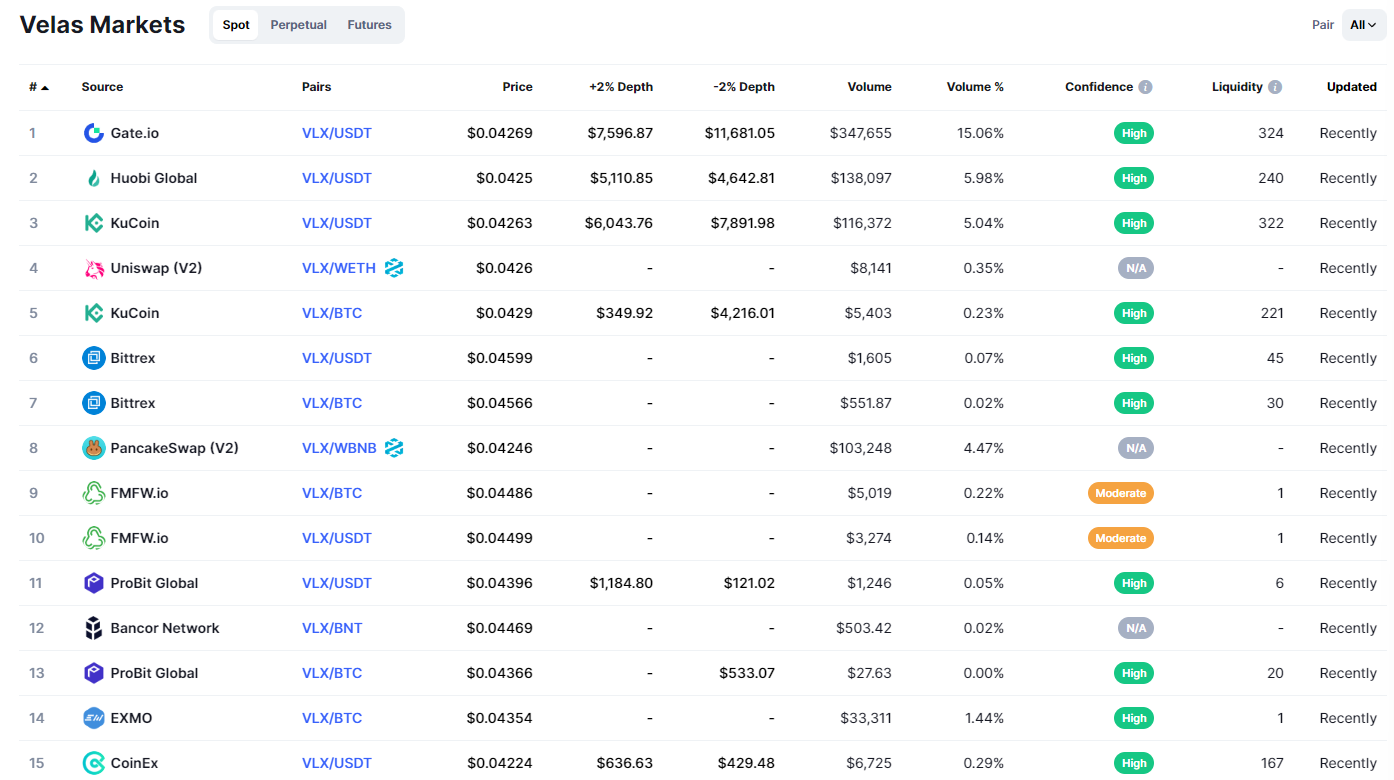Click the CoinEx exchange logo
The width and height of the screenshot is (1394, 780).
(x=93, y=763)
